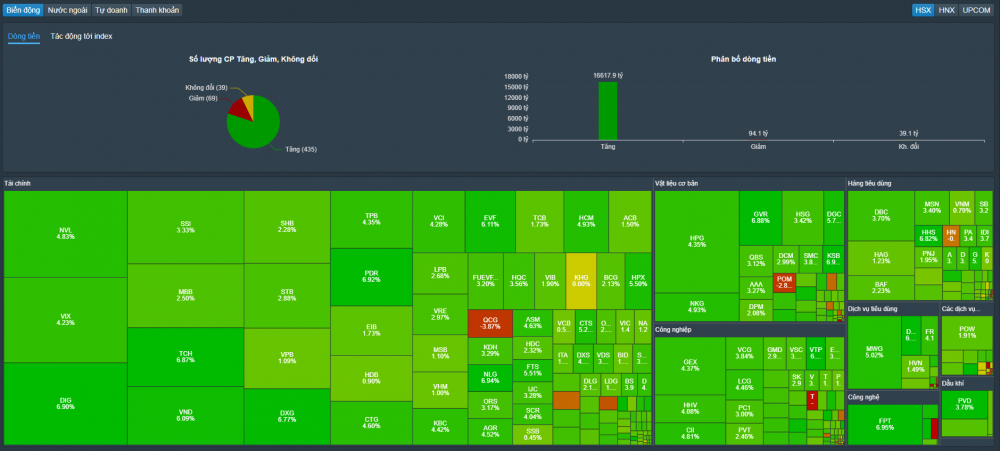Screen dimensions: 1000x451
Task: Select the LCG 4.46% tile
Action: click(744, 384)
